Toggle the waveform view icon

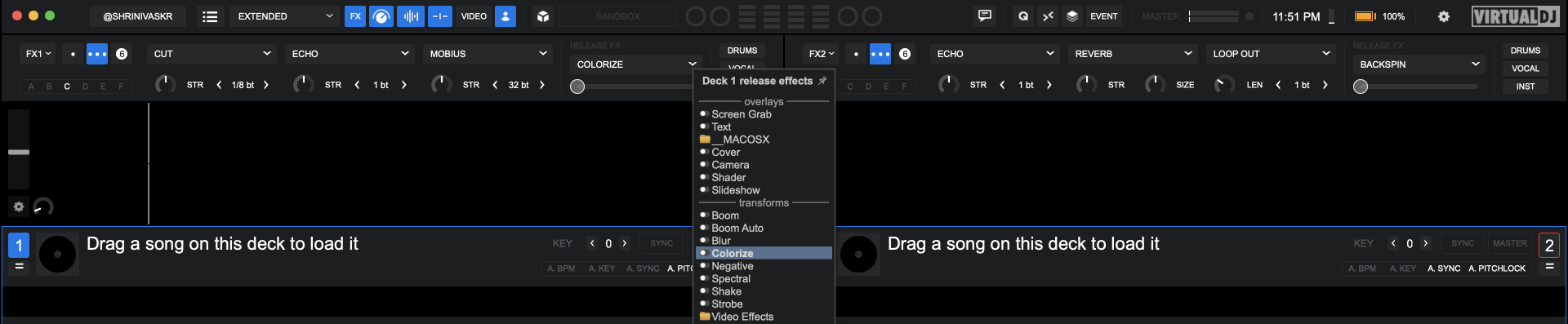pos(411,16)
